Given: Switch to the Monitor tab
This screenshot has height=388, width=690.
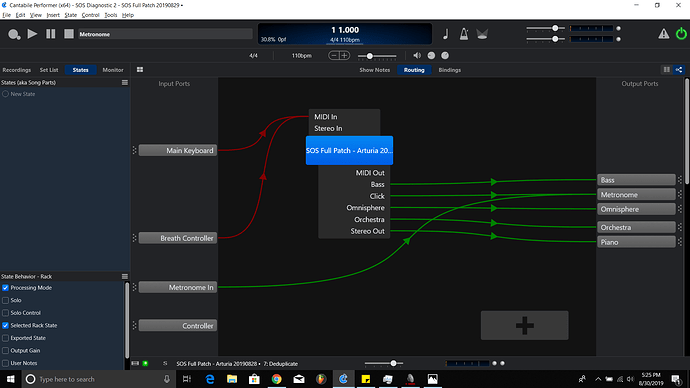Looking at the screenshot, I should [x=113, y=70].
